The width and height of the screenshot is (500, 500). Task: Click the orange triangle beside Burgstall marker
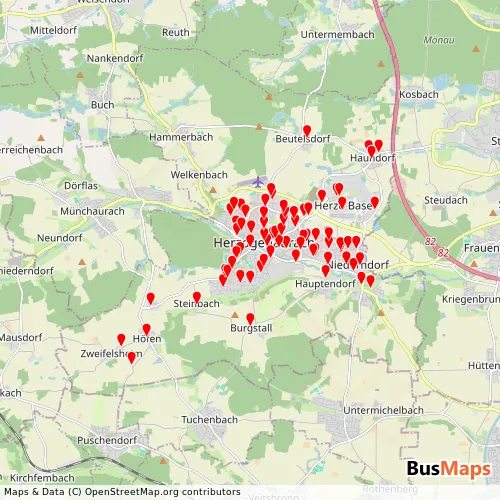pos(235,315)
